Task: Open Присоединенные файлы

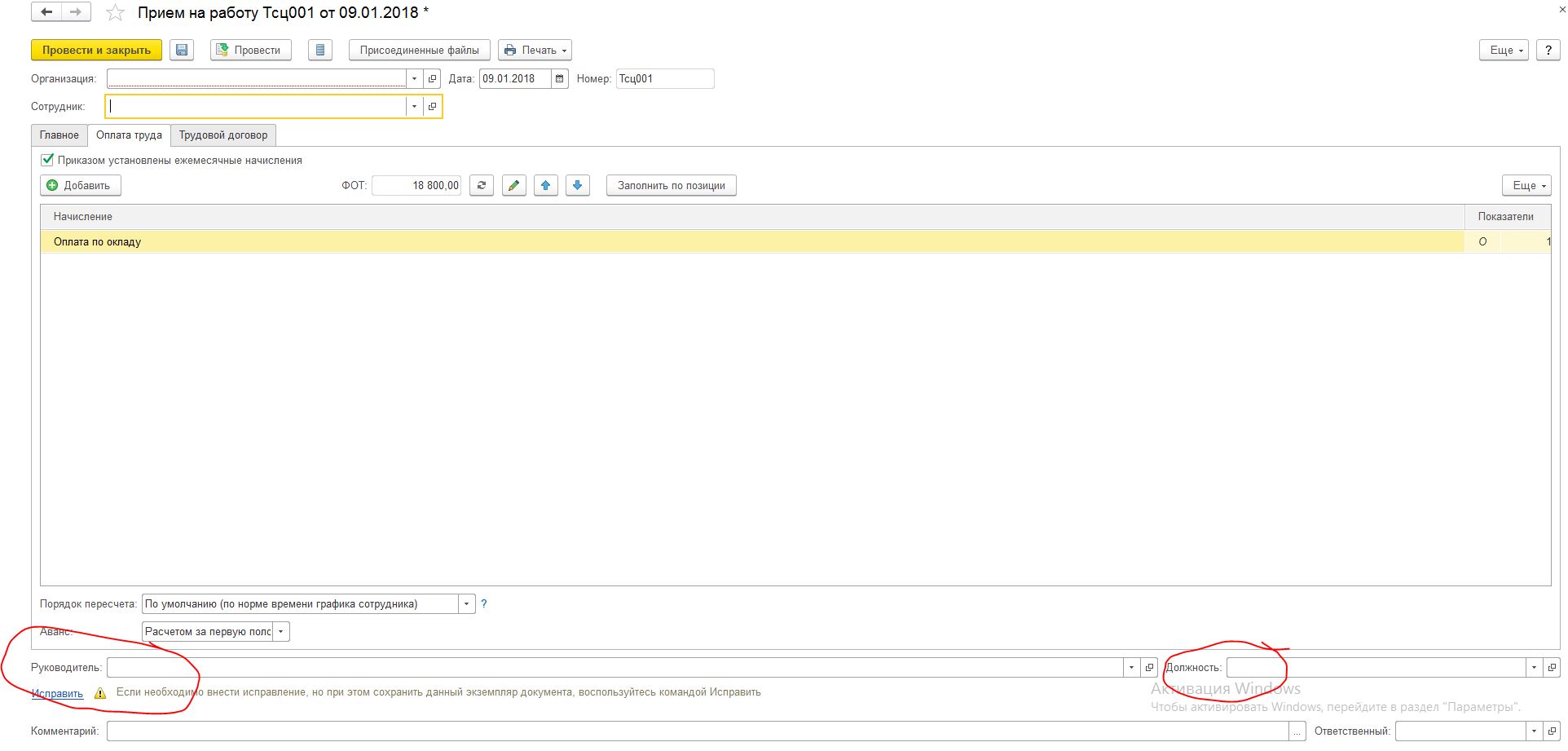Action: [x=420, y=50]
